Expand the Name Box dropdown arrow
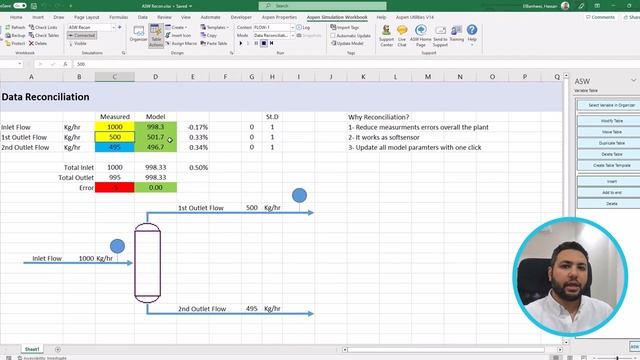Viewport: 640px width, 360px height. (x=20, y=64)
